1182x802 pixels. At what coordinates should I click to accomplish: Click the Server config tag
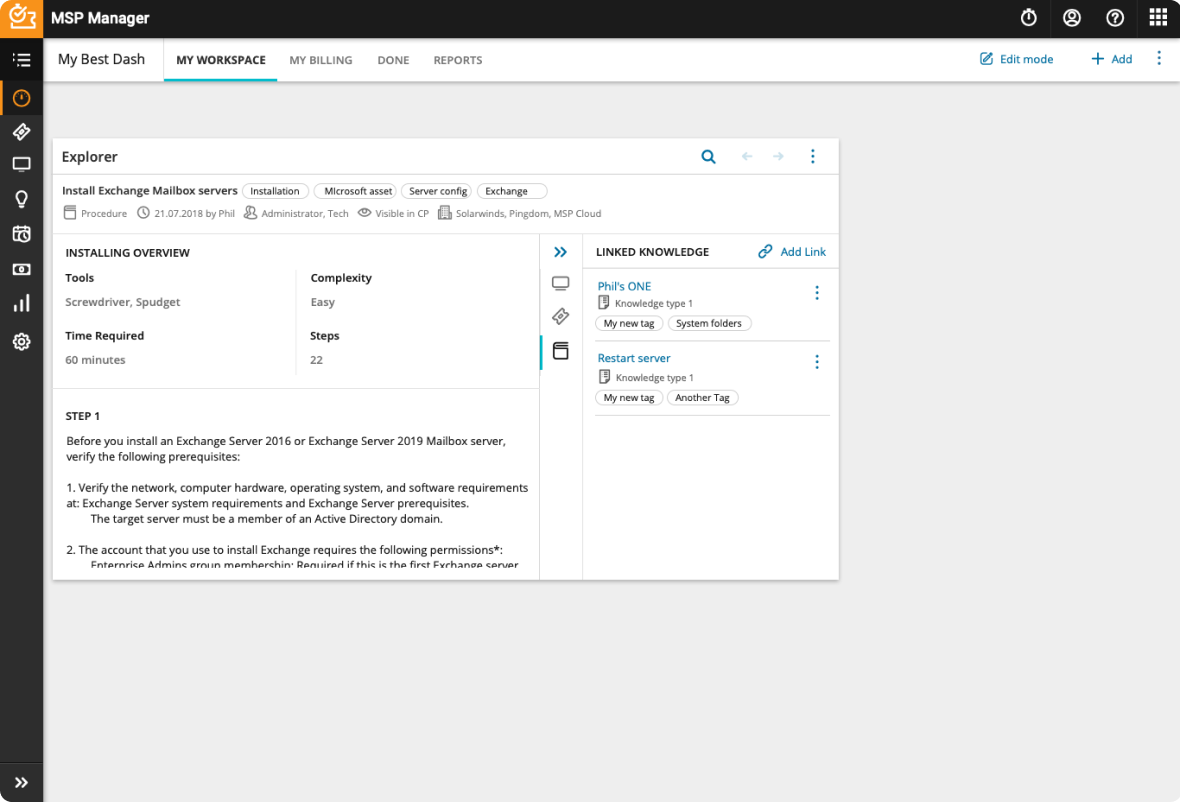click(438, 191)
